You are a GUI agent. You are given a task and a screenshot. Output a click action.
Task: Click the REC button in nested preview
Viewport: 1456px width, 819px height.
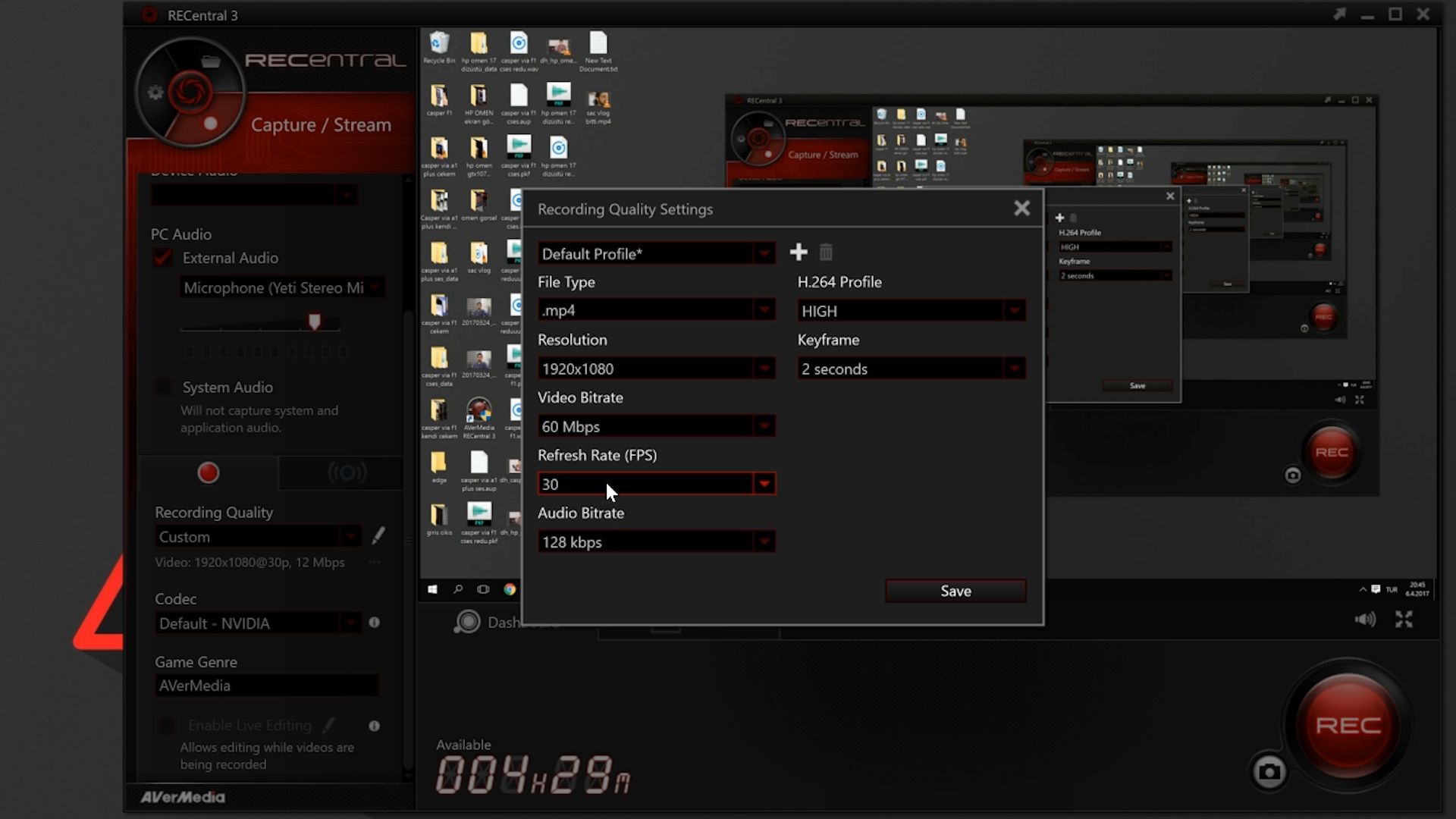(x=1332, y=453)
